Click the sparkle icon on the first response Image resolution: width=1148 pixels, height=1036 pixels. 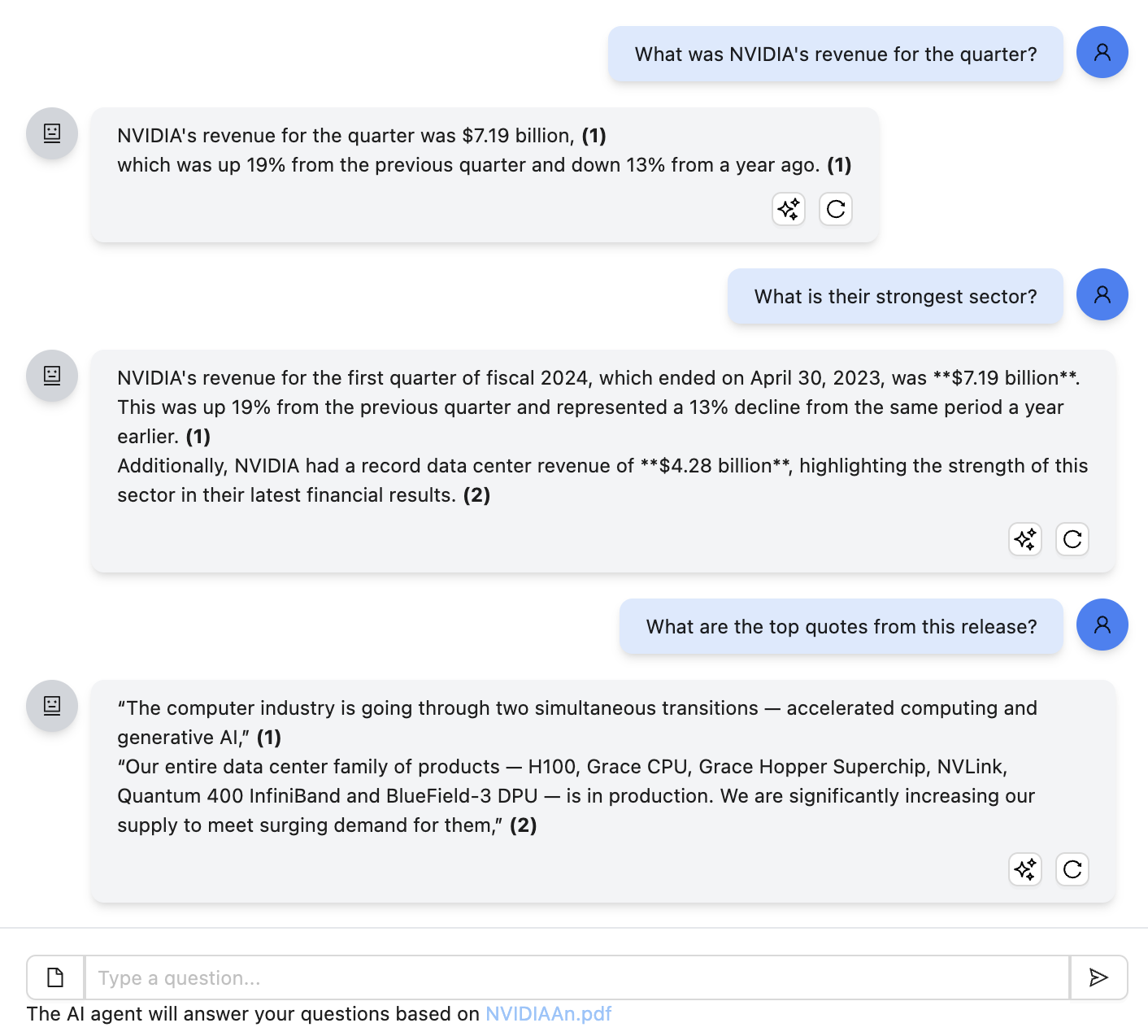(788, 209)
